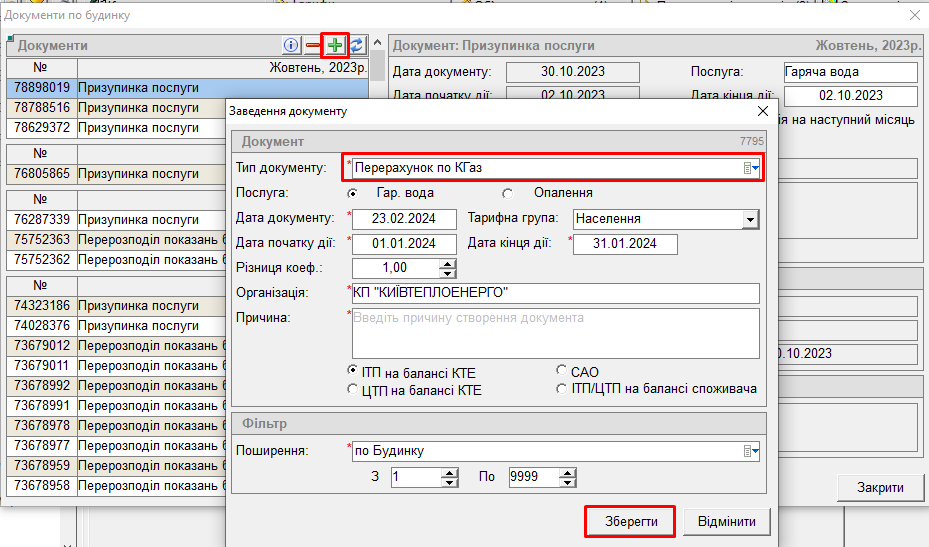
Task: Increase the Різниця коеф. value with up arrow
Action: click(x=448, y=264)
